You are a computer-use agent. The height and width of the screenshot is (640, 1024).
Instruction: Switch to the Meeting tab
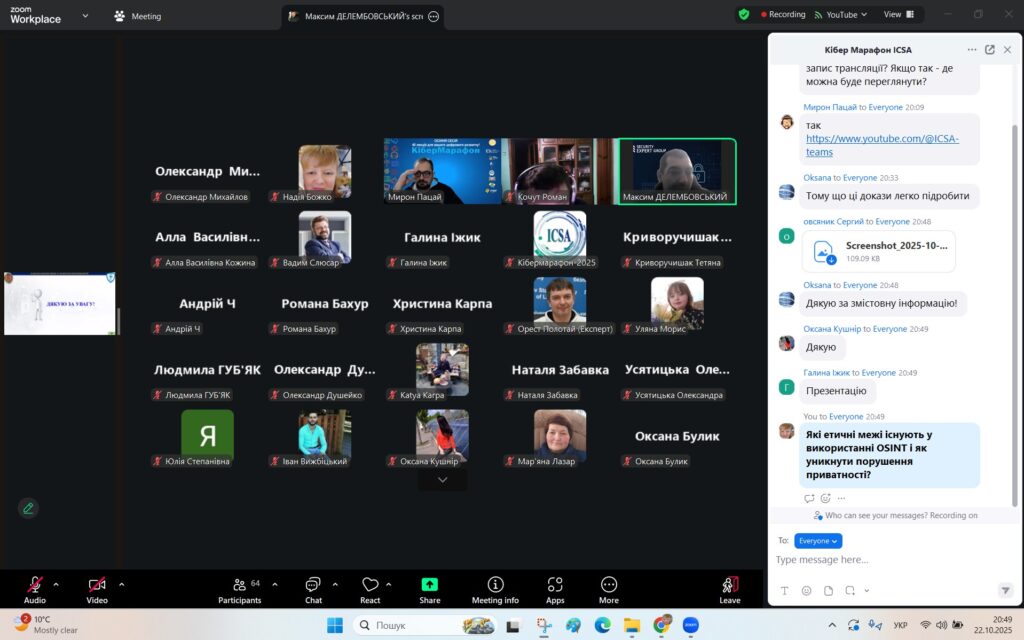pyautogui.click(x=137, y=16)
